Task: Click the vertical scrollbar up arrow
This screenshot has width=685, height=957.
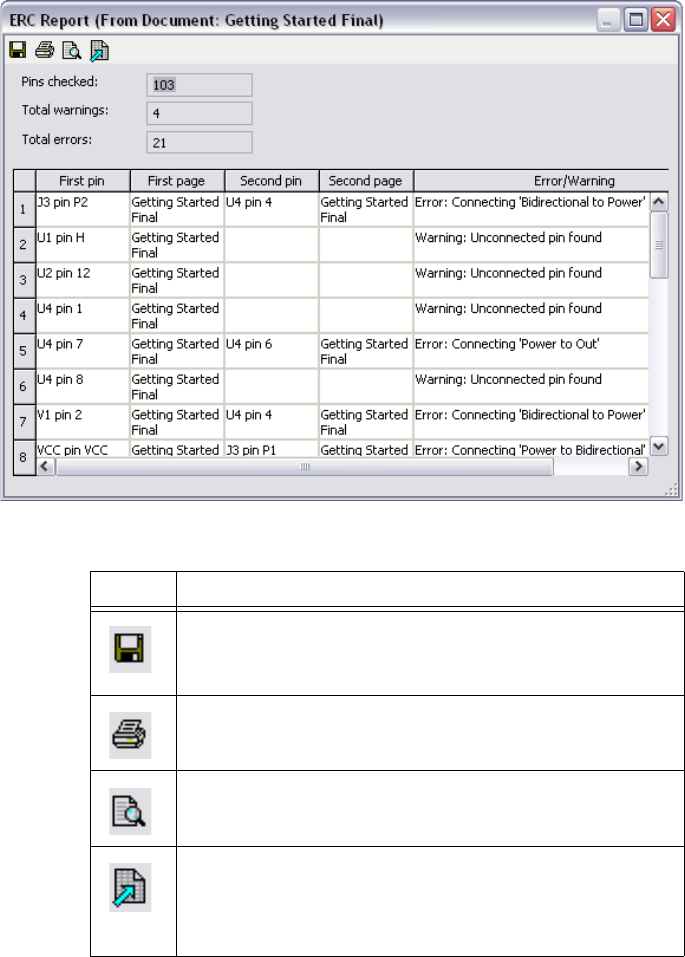Action: [x=659, y=201]
